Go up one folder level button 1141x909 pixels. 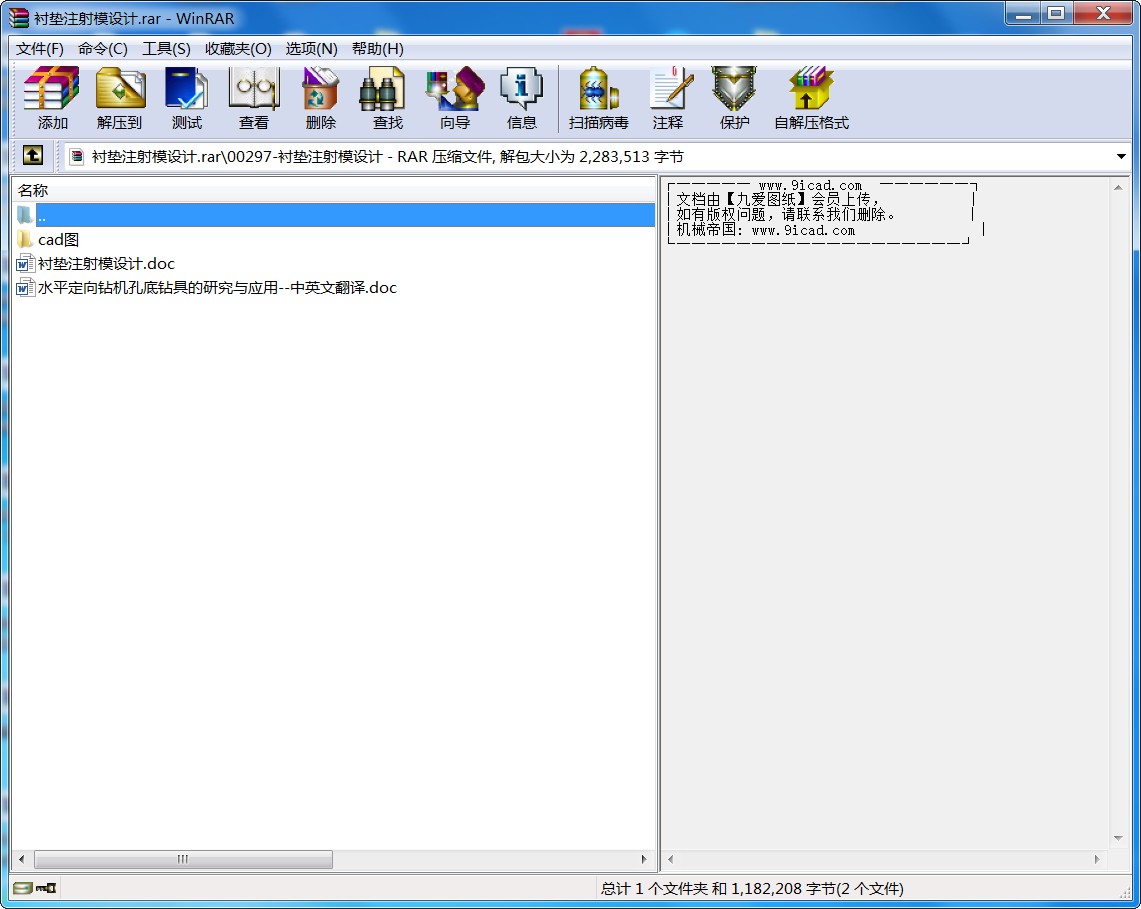coord(33,156)
